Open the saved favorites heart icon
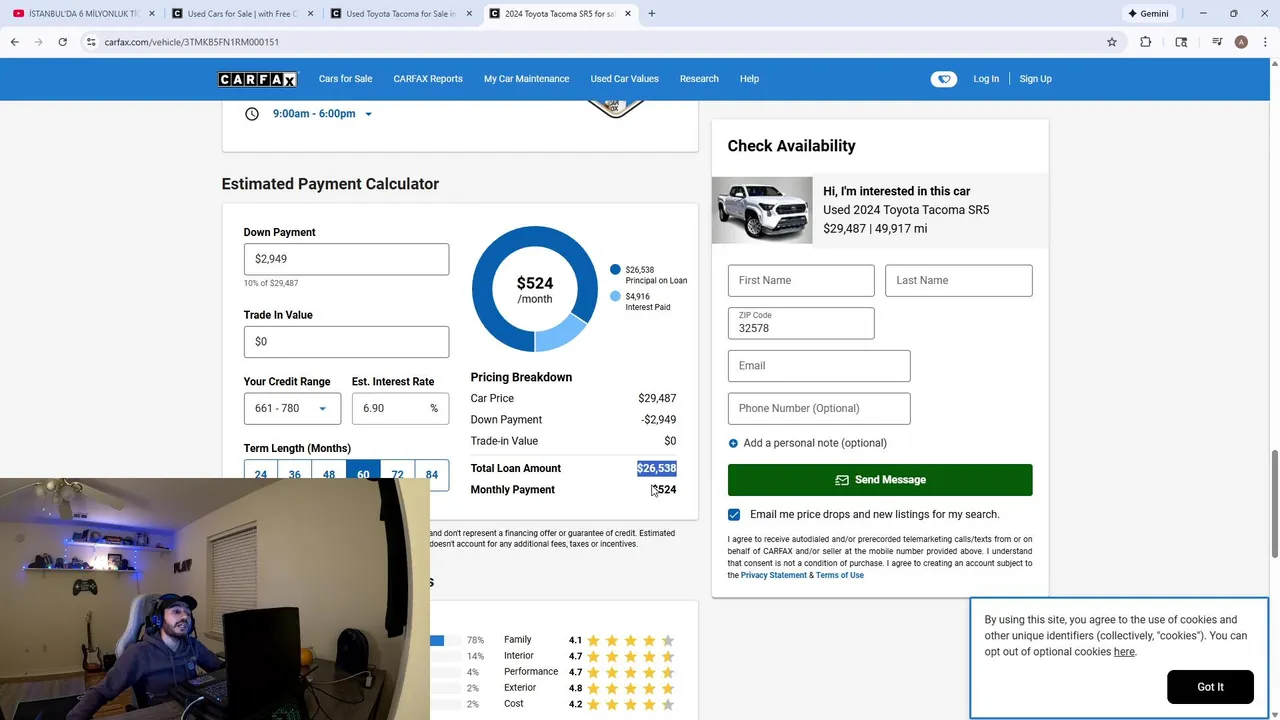The height and width of the screenshot is (720, 1280). click(x=943, y=79)
